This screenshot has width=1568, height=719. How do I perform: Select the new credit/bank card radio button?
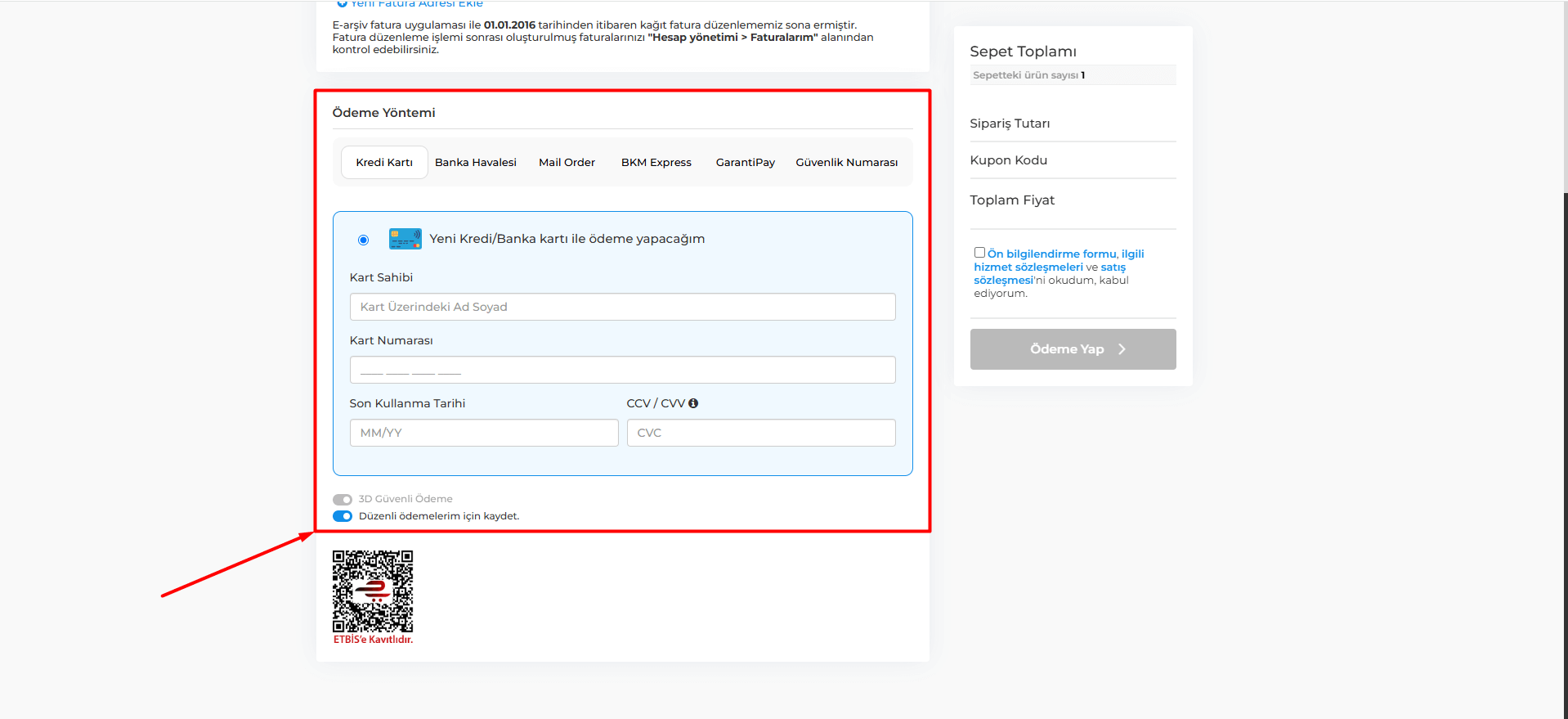[x=364, y=240]
